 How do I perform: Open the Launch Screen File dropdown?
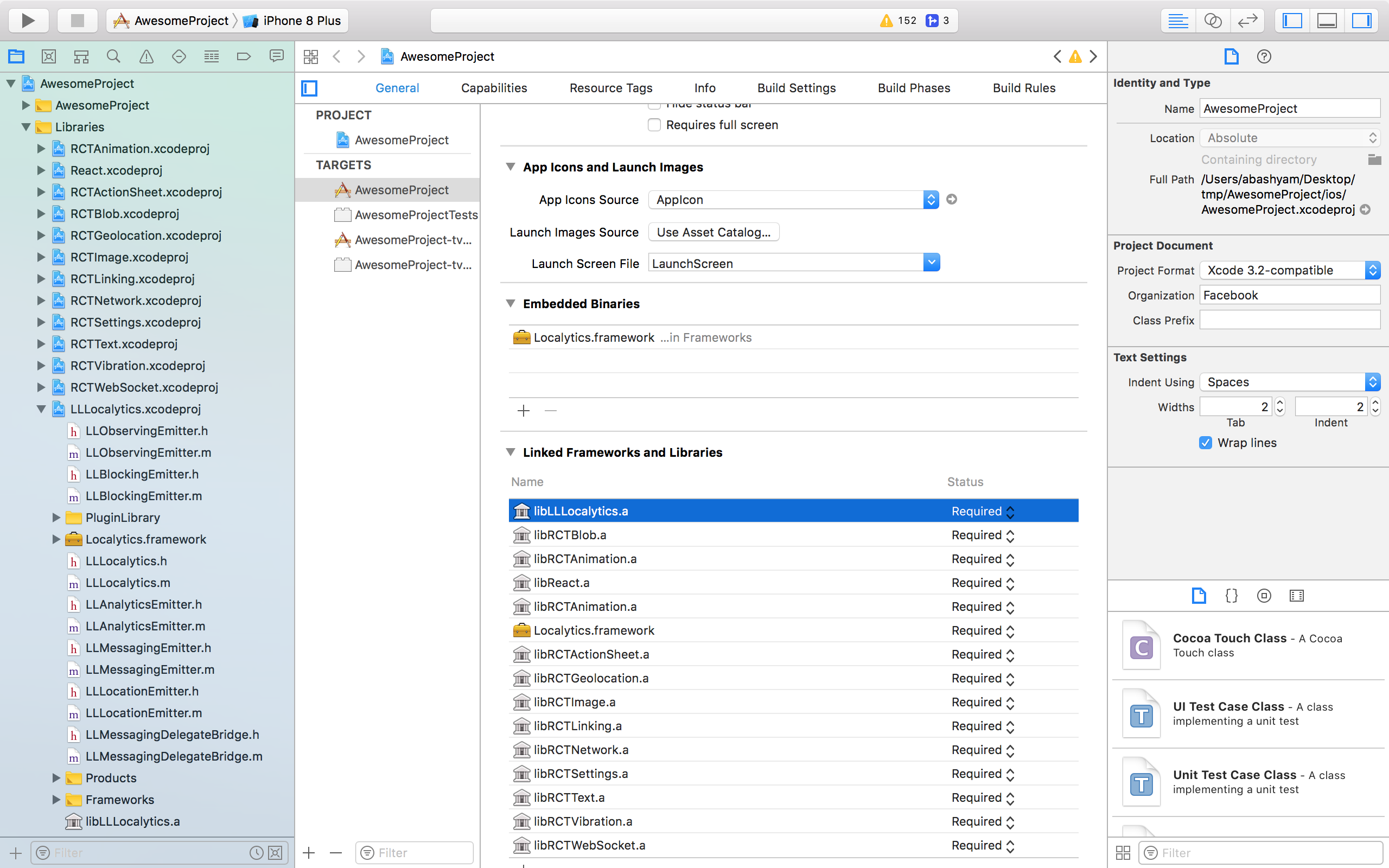(932, 263)
